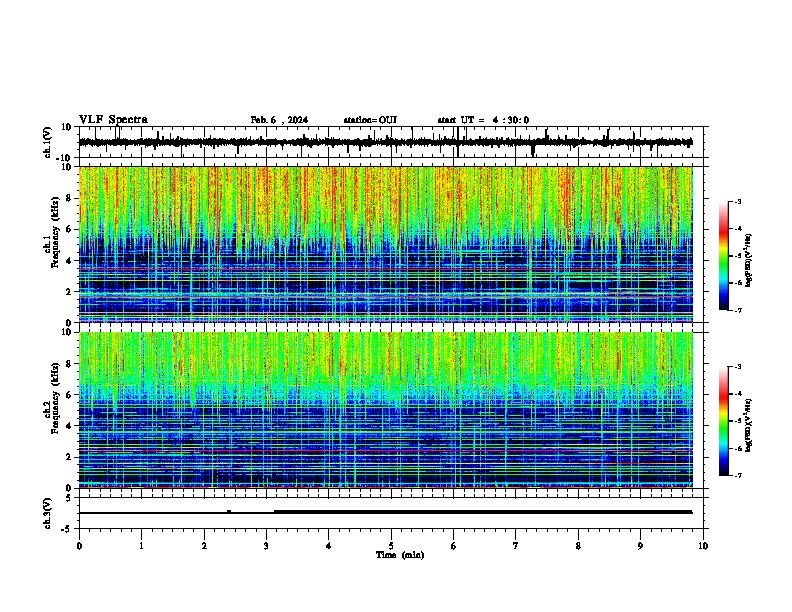This screenshot has width=792, height=612.
Task: Click the time-axis tick label "10"
Action: [x=703, y=546]
